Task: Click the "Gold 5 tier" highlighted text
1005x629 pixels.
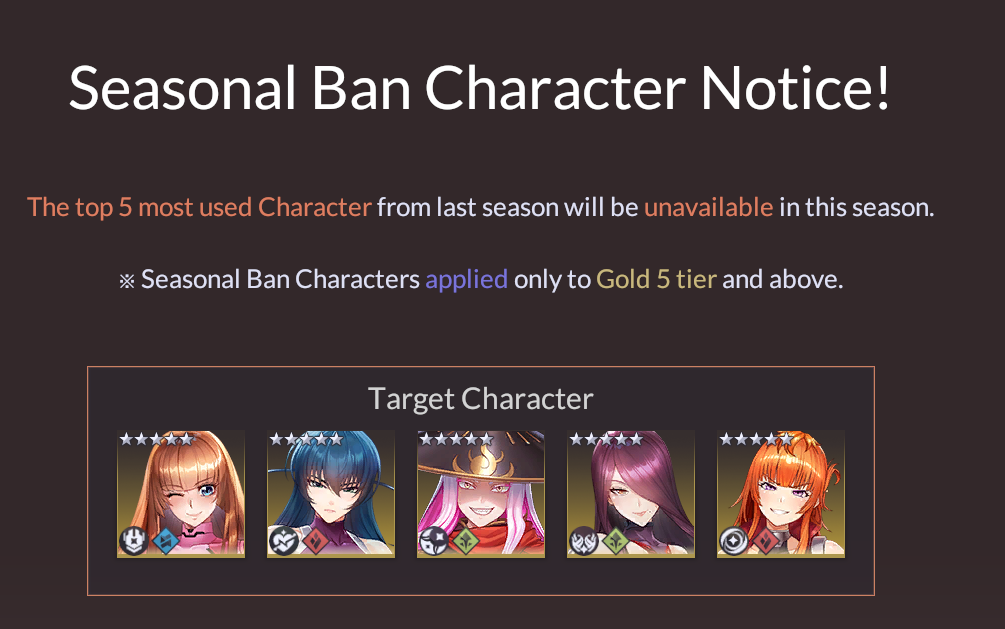Action: 656,280
